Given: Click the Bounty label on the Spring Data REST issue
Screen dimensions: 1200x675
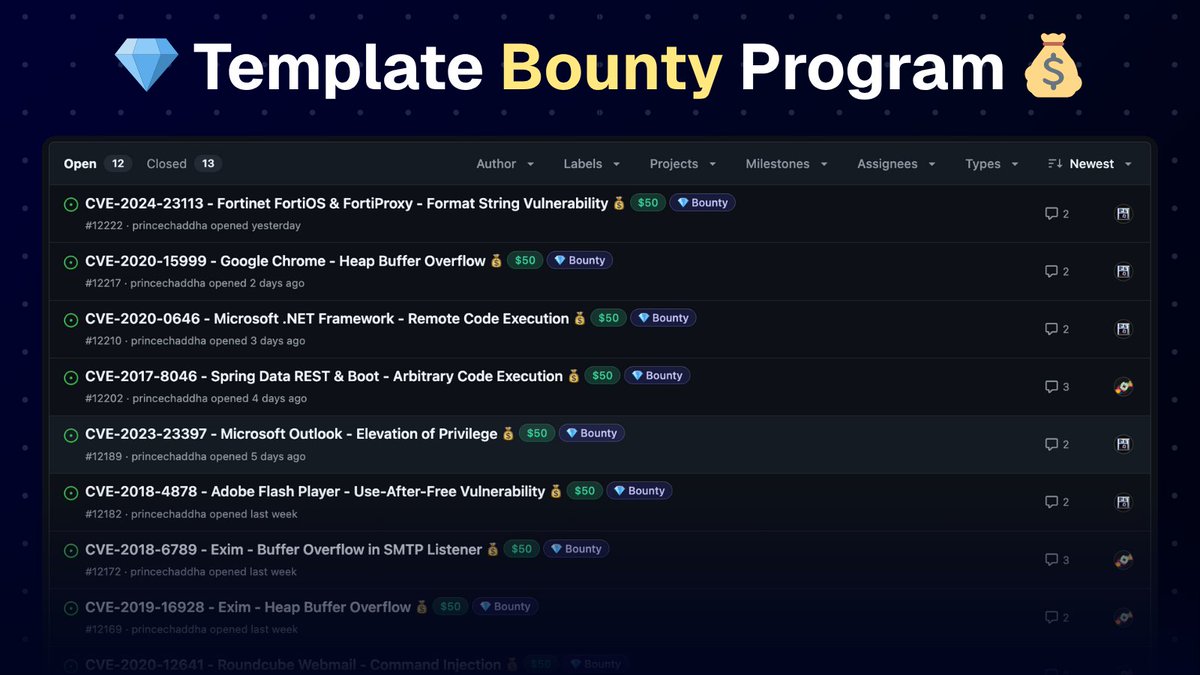Looking at the screenshot, I should (657, 376).
